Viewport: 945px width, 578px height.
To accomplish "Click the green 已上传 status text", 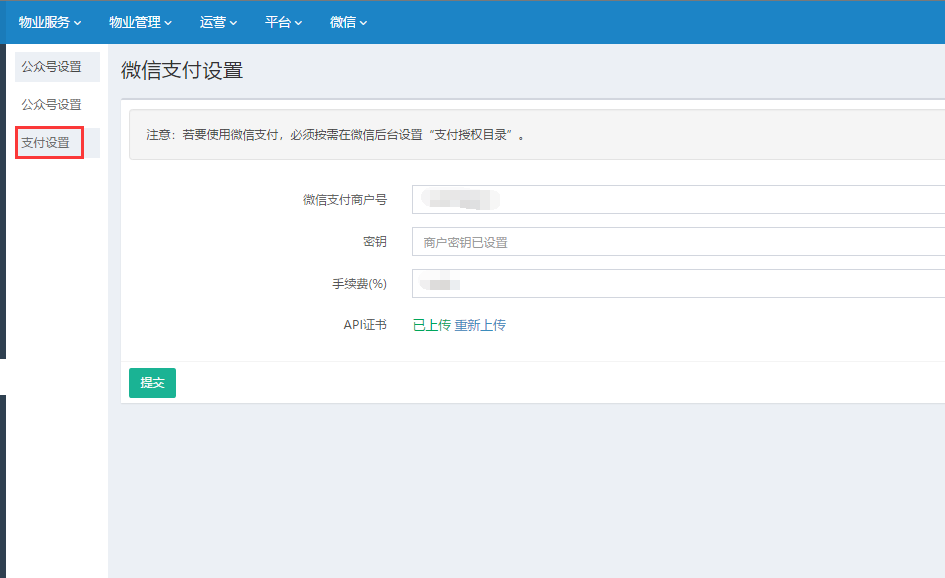I will (431, 326).
